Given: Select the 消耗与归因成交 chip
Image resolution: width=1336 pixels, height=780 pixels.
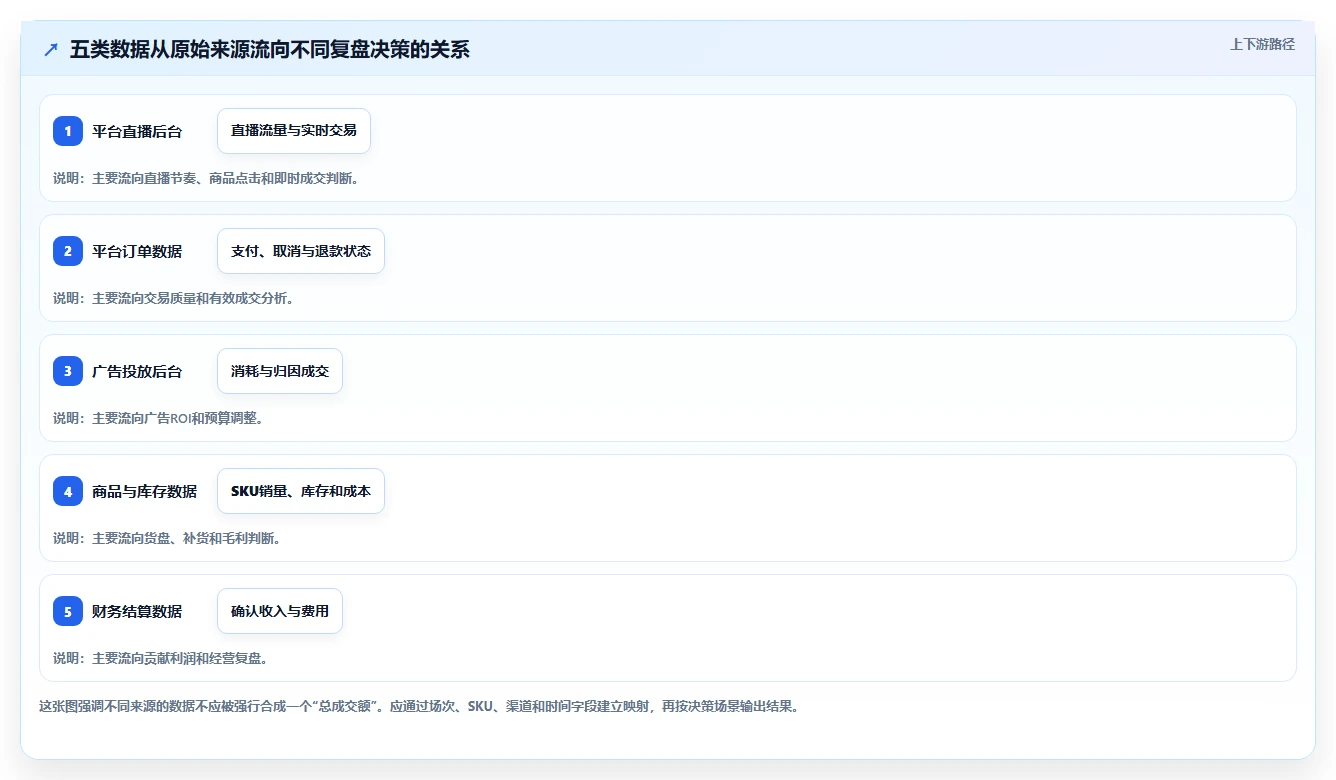Looking at the screenshot, I should [280, 371].
